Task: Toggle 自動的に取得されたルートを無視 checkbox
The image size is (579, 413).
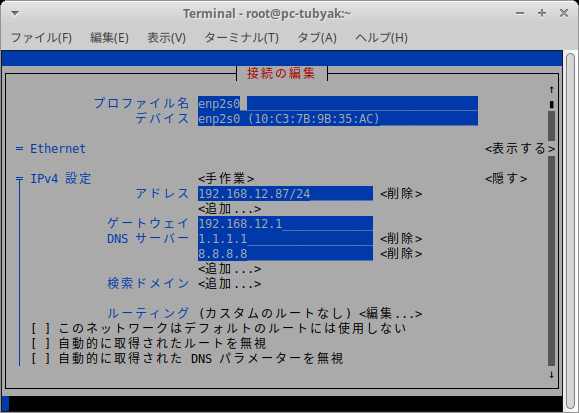Action: [x=40, y=344]
